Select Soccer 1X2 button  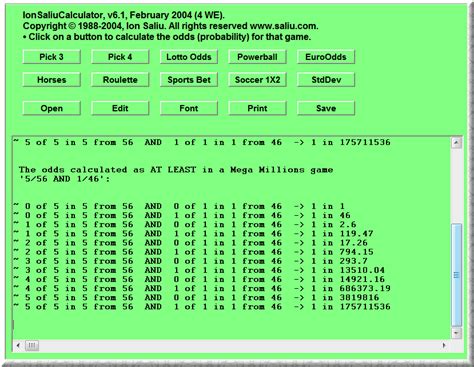[257, 80]
